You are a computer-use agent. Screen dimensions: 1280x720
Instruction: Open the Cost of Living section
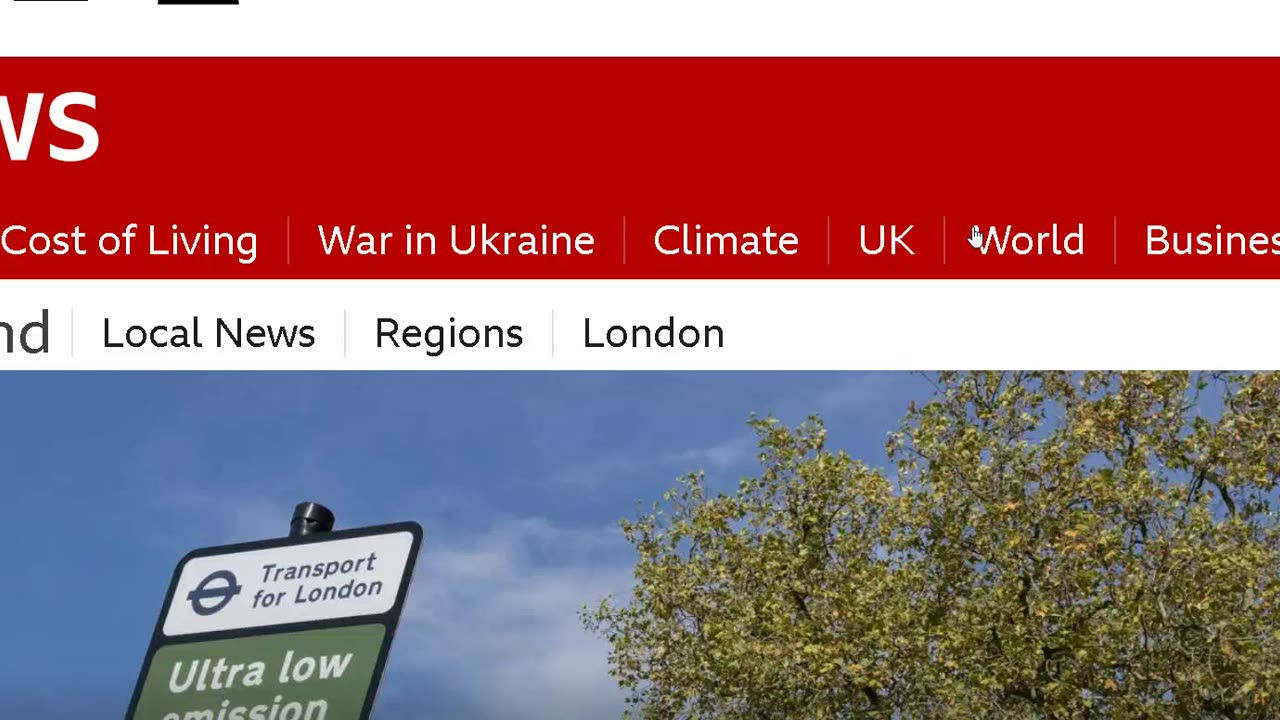[129, 241]
